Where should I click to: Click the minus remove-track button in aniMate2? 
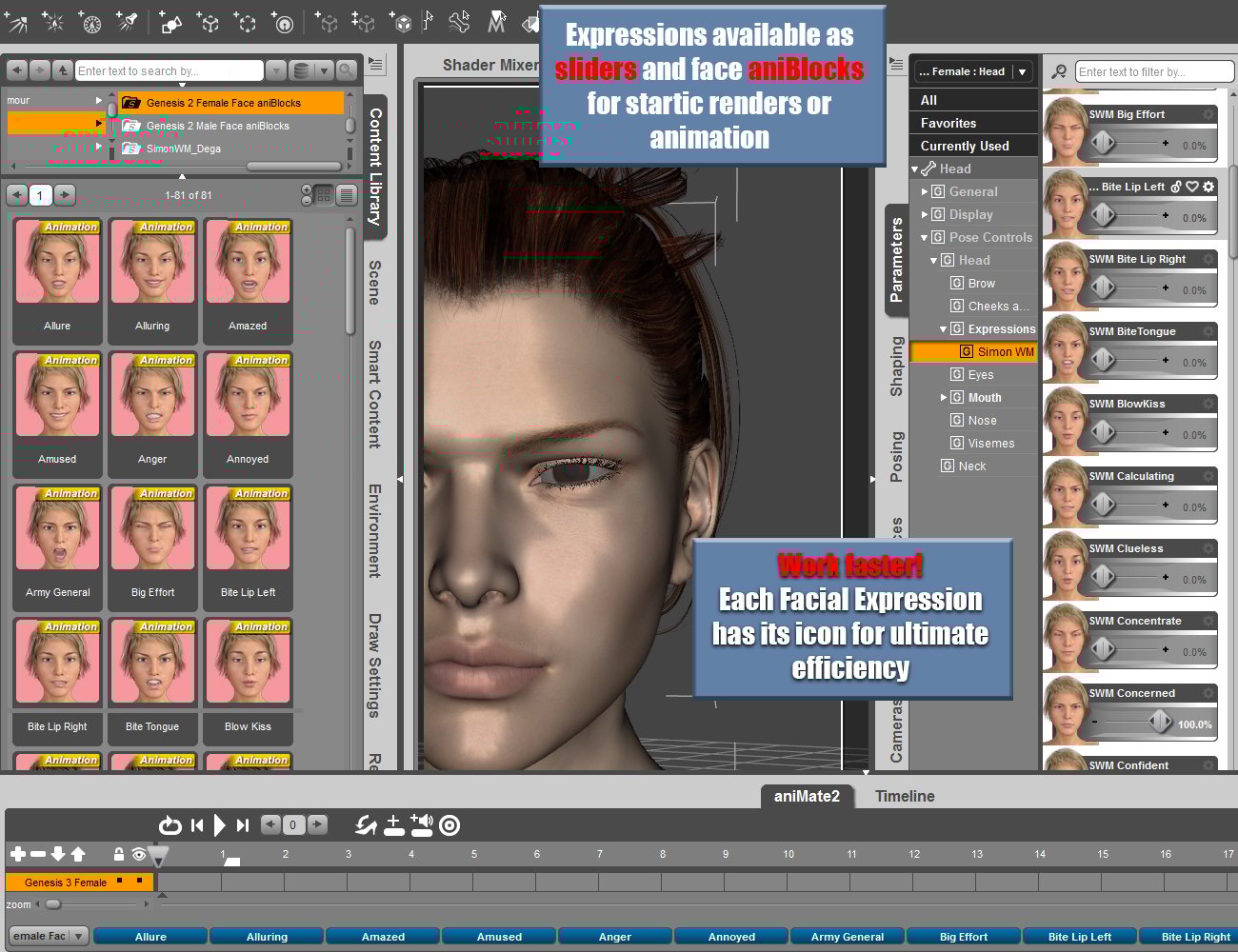[38, 854]
